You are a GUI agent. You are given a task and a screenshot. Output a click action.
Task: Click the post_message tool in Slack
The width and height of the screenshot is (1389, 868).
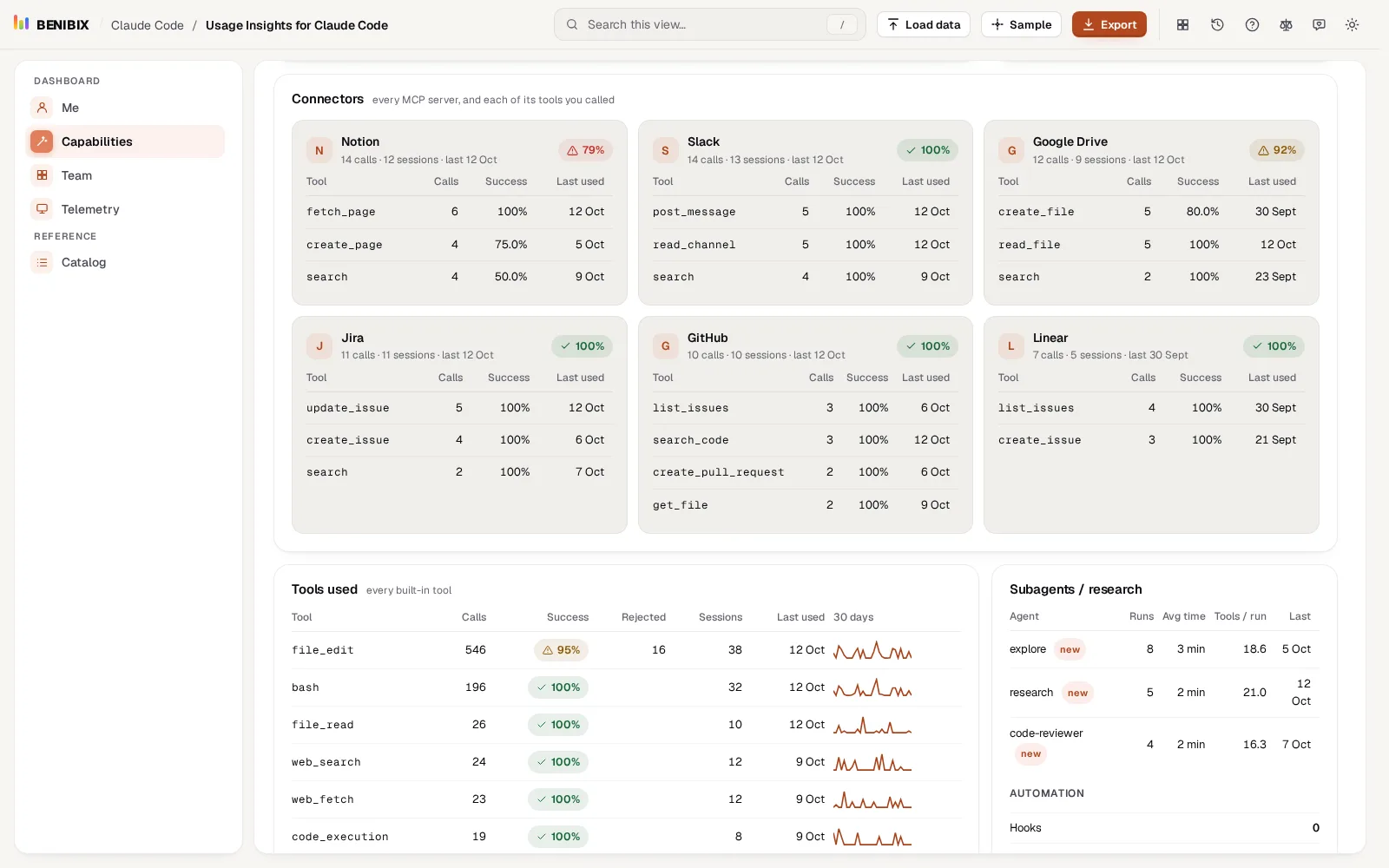694,212
